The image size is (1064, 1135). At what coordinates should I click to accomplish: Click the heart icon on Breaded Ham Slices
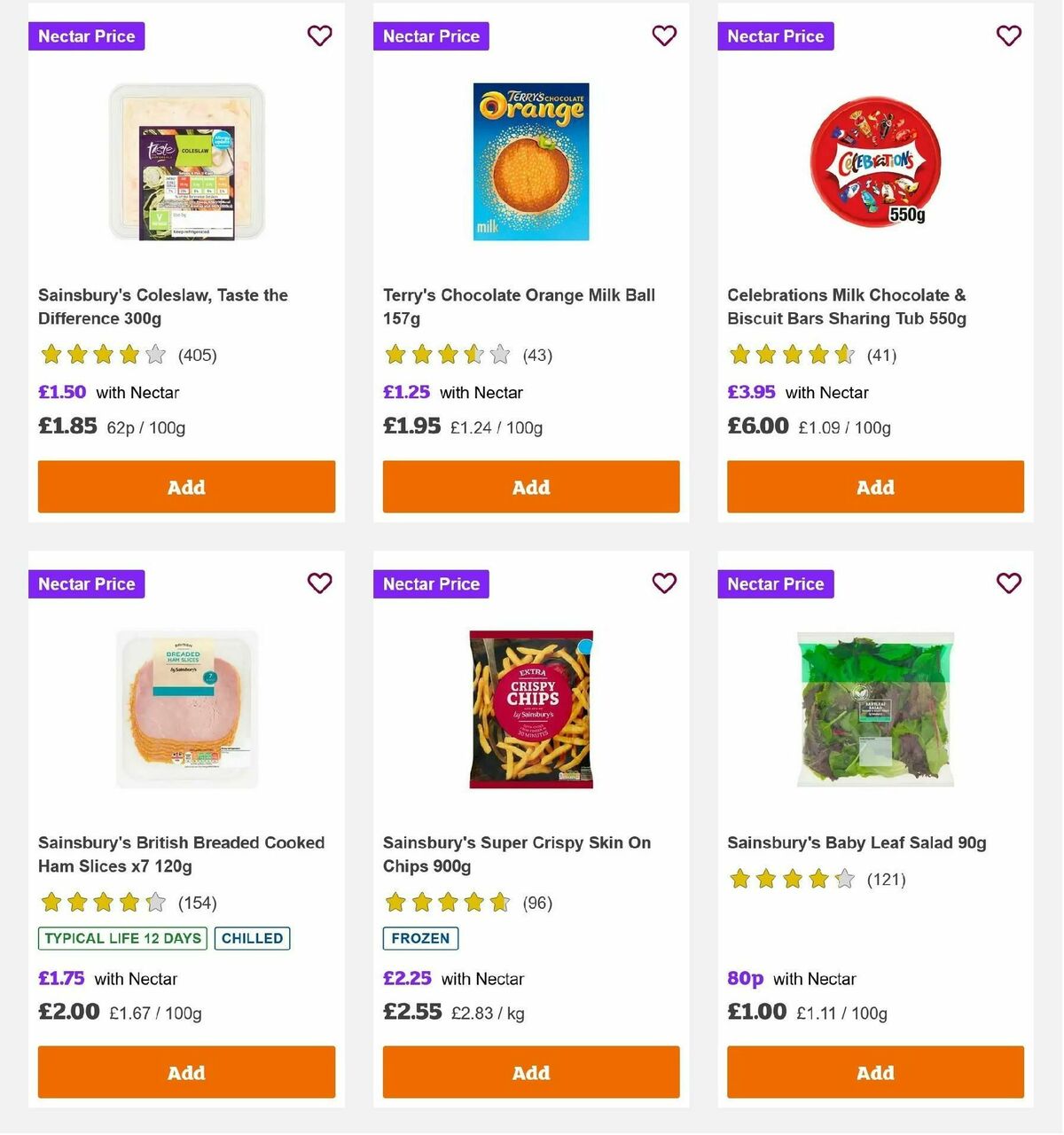(319, 583)
